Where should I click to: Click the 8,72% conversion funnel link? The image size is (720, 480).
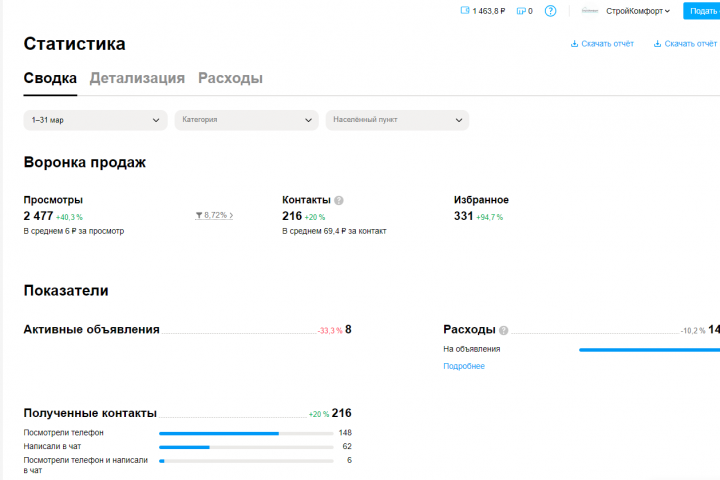coord(214,215)
